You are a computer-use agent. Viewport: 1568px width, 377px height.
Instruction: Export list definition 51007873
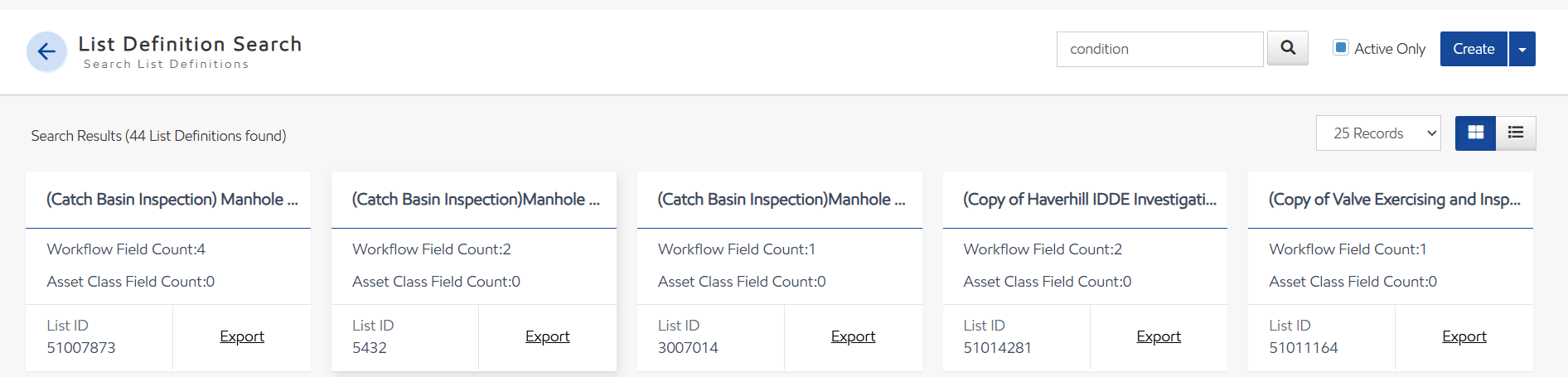[242, 336]
